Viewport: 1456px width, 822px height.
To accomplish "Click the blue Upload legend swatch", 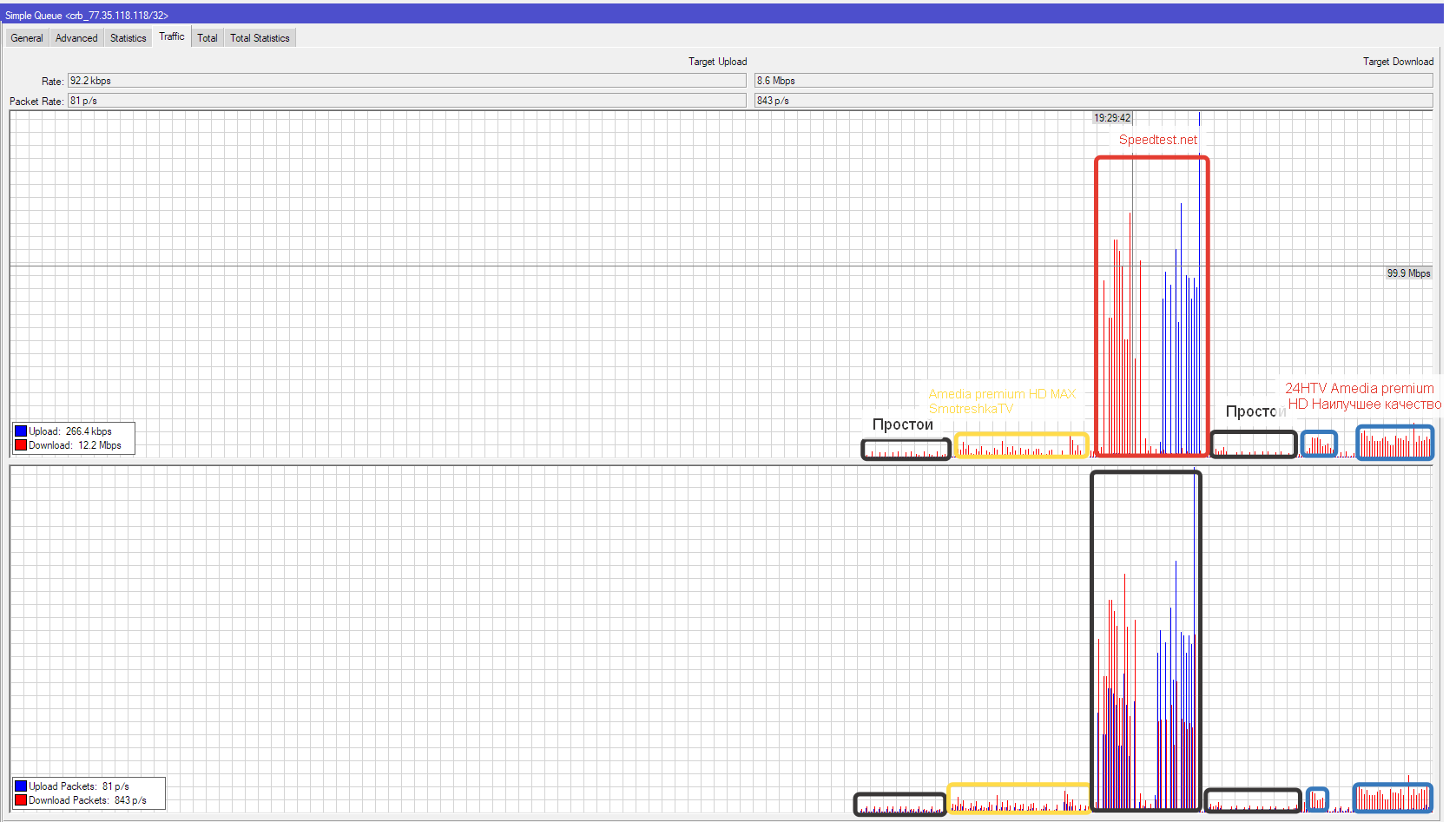I will click(21, 431).
